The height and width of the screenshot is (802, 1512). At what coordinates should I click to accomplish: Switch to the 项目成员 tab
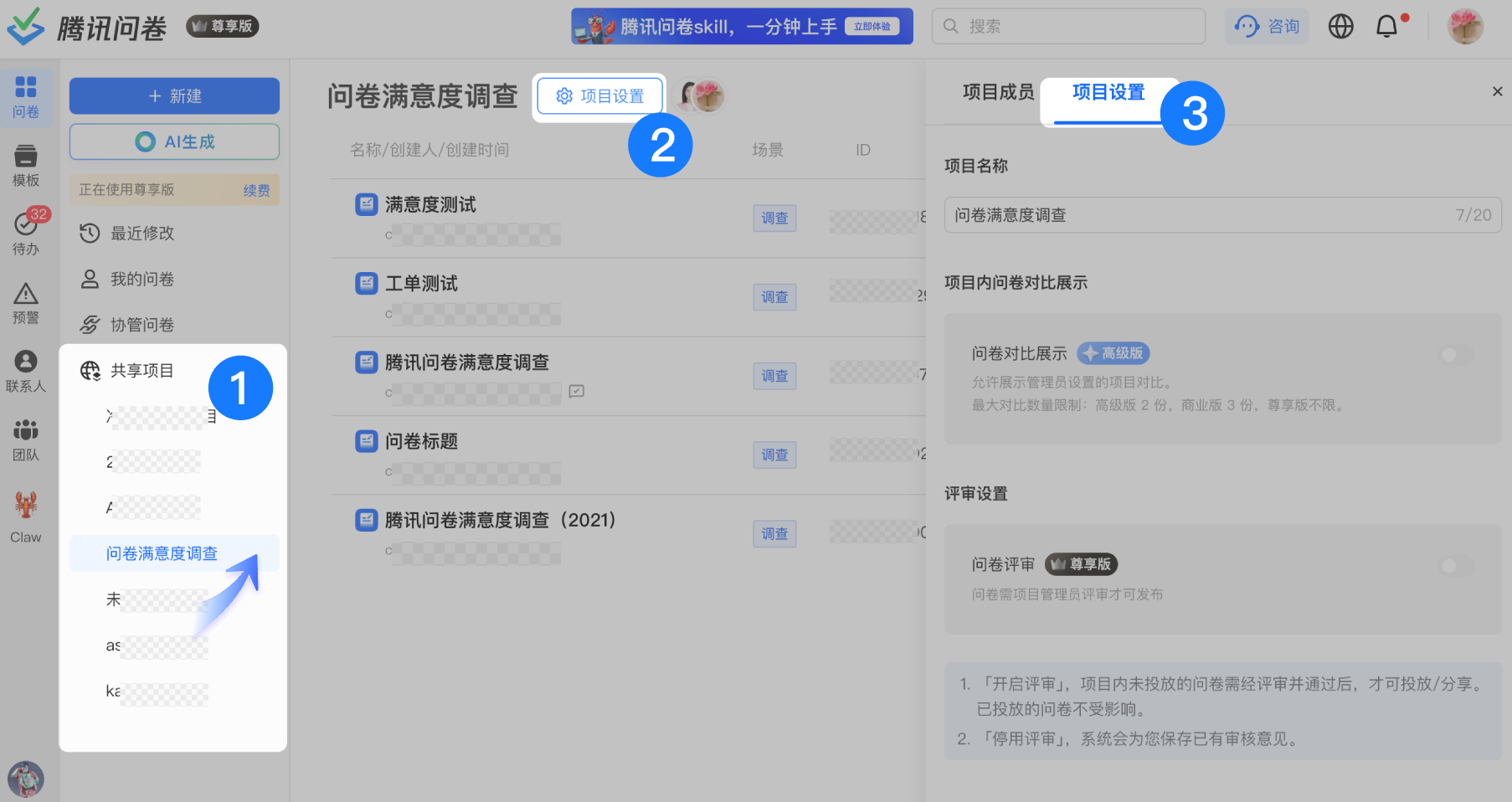tap(998, 92)
